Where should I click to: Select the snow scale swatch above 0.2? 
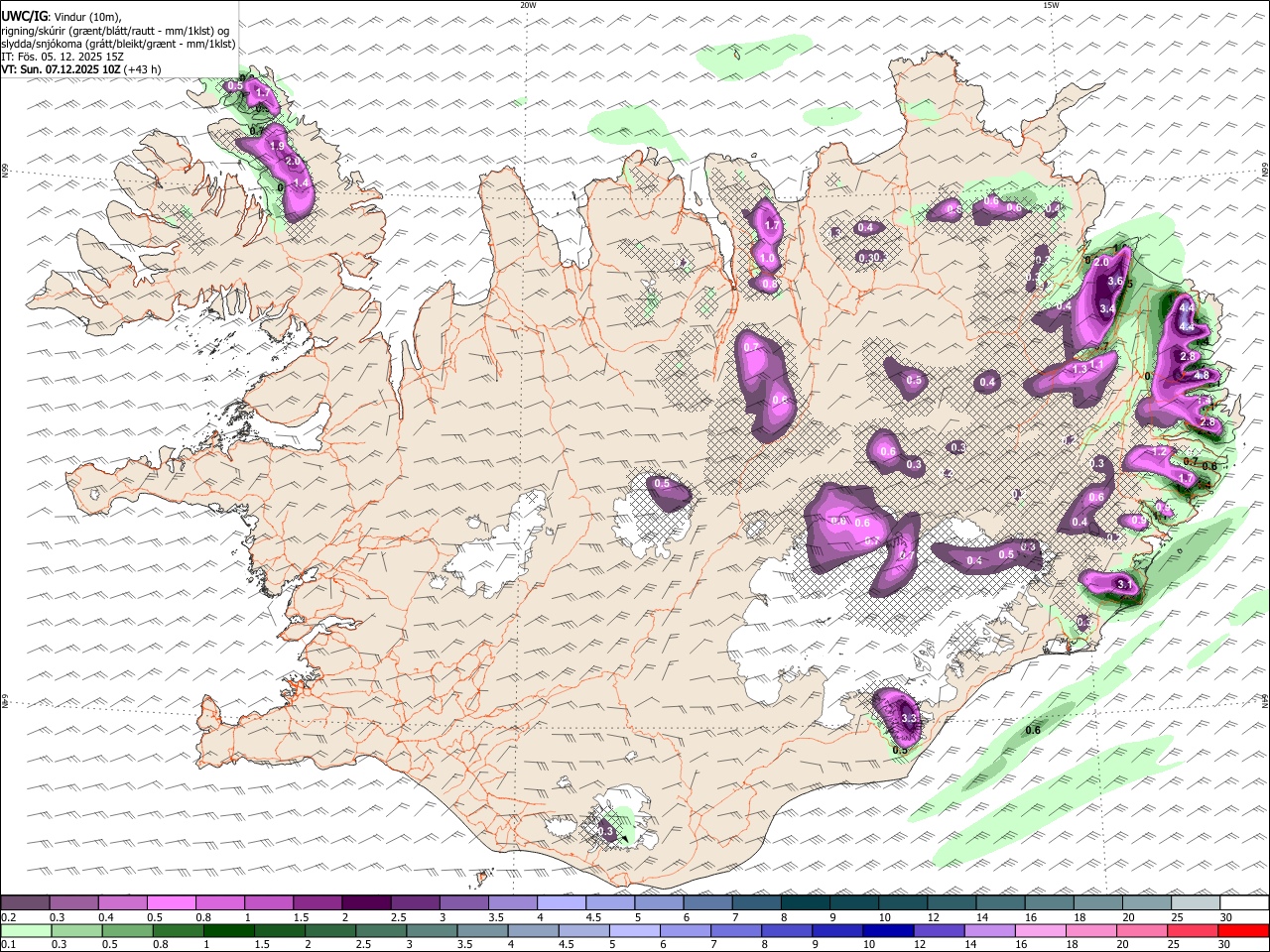25,903
